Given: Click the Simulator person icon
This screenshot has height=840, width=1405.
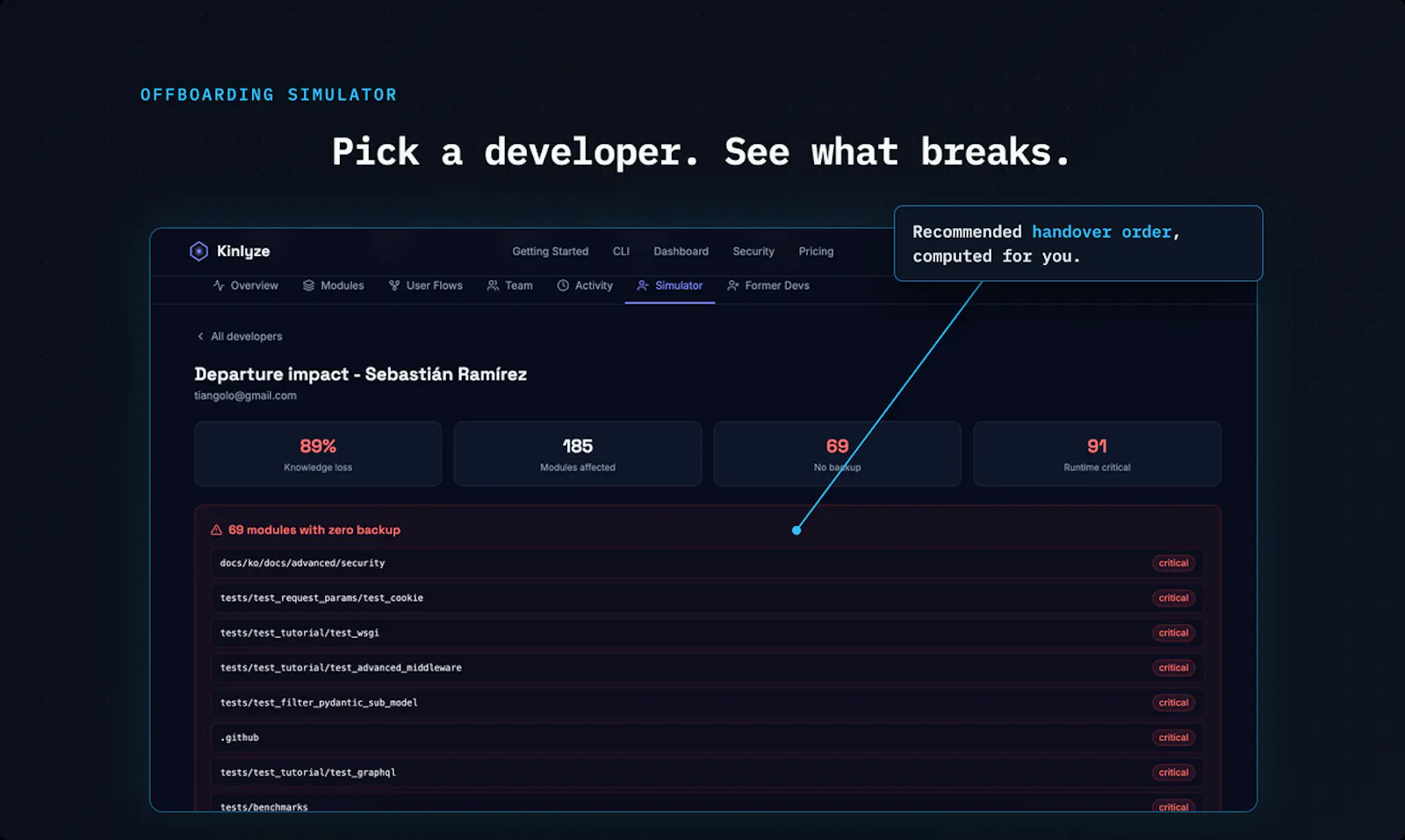Looking at the screenshot, I should coord(643,285).
